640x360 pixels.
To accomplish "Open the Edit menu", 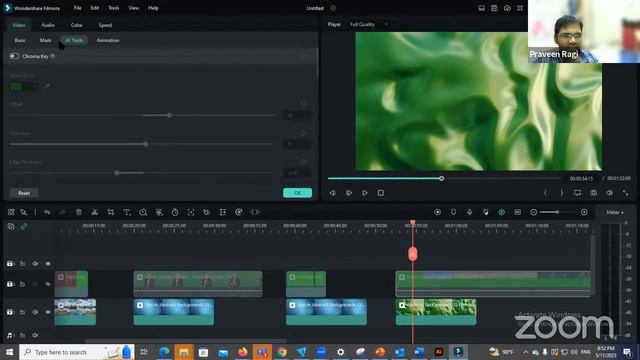I will point(95,8).
